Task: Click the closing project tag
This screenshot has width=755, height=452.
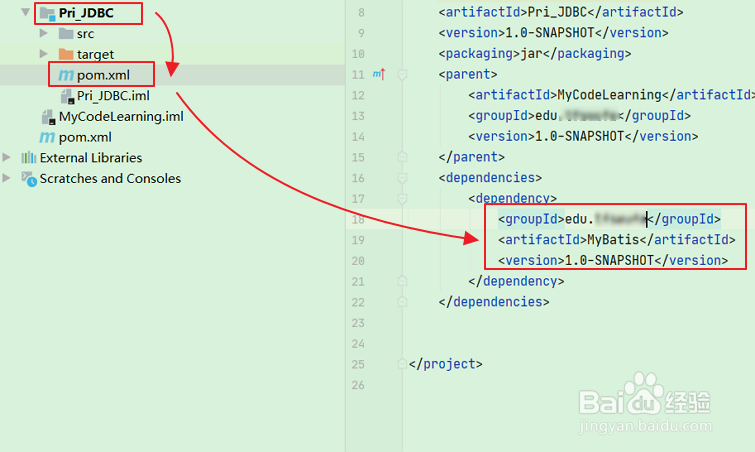Action: click(445, 364)
